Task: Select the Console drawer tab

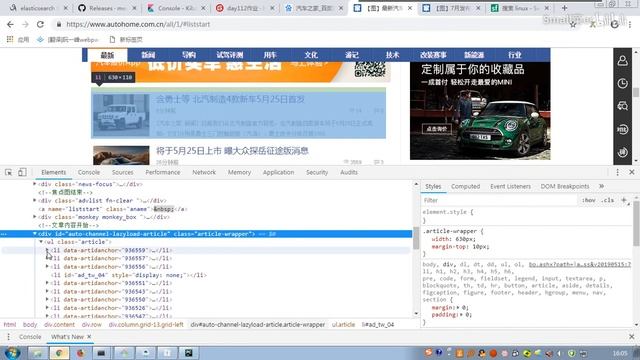Action: [x=30, y=337]
